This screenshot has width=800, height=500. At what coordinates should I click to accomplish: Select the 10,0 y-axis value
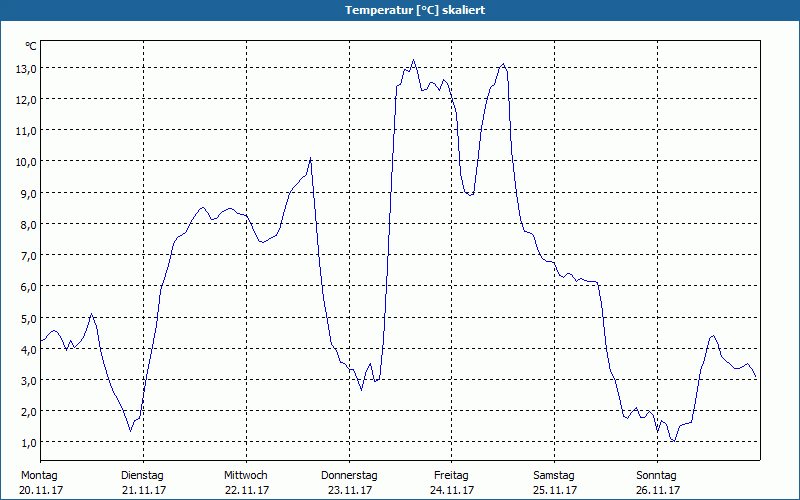coord(26,162)
